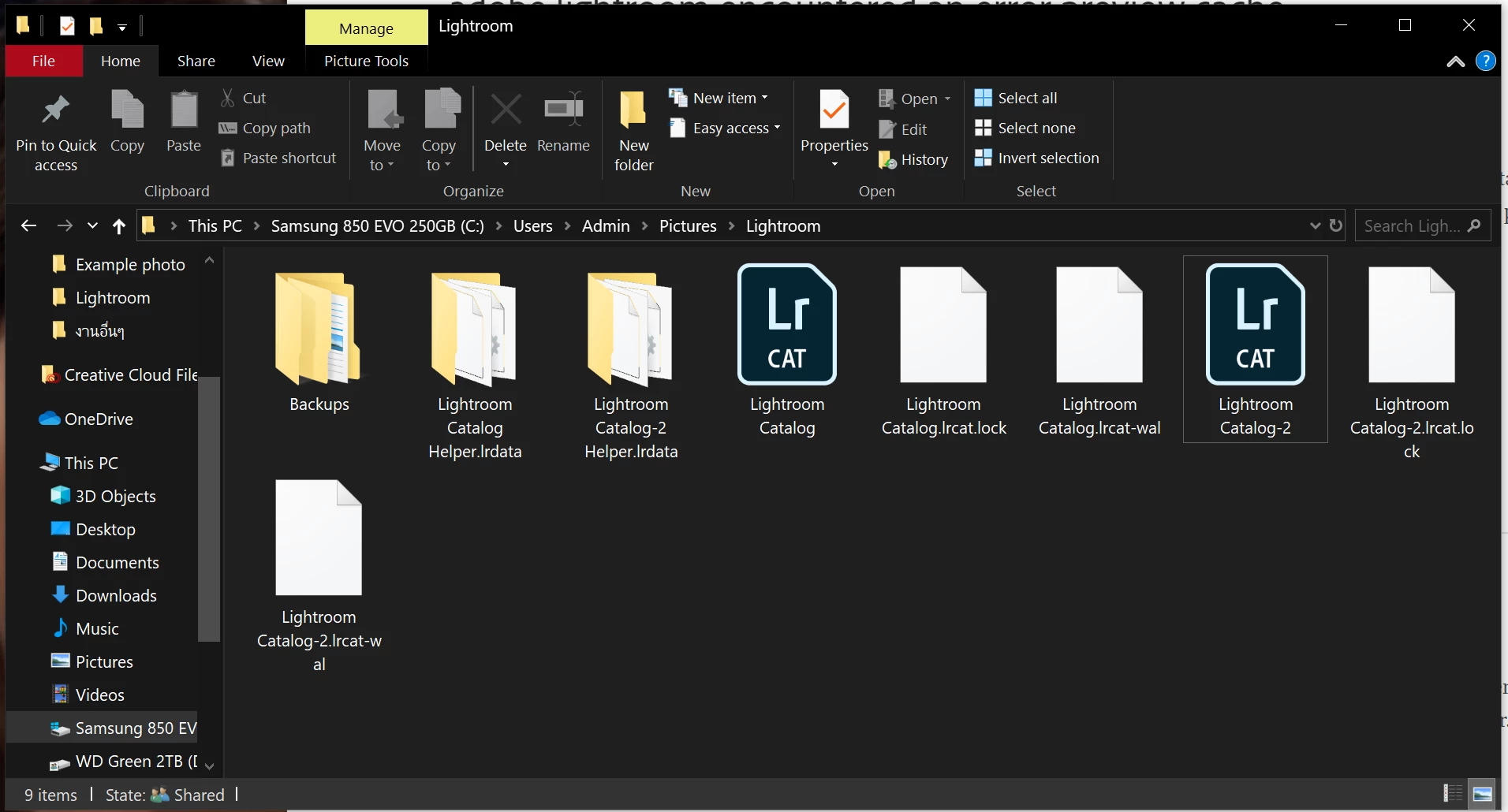
Task: Switch to the Share ribbon tab
Action: pos(196,61)
